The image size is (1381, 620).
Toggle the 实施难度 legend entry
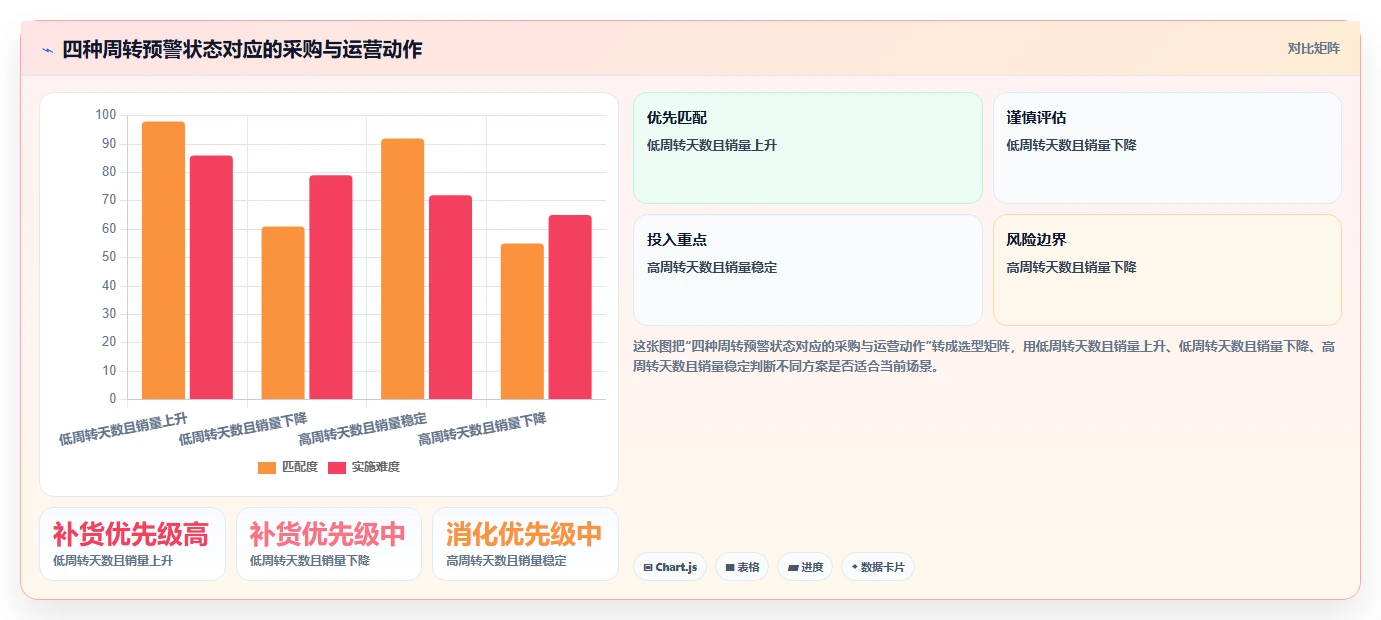pyautogui.click(x=364, y=467)
